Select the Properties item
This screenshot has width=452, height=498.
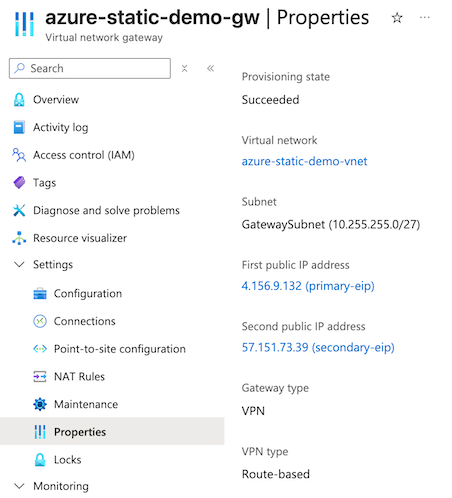pyautogui.click(x=112, y=432)
